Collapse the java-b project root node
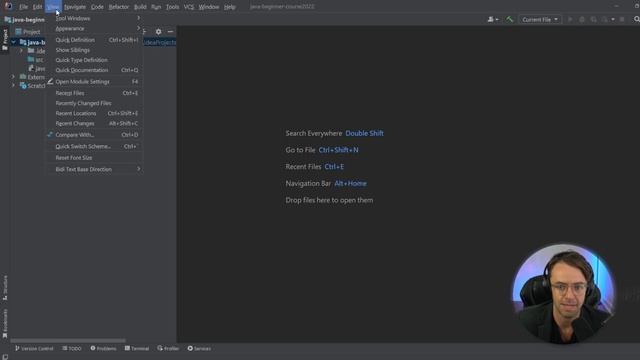 point(13,42)
